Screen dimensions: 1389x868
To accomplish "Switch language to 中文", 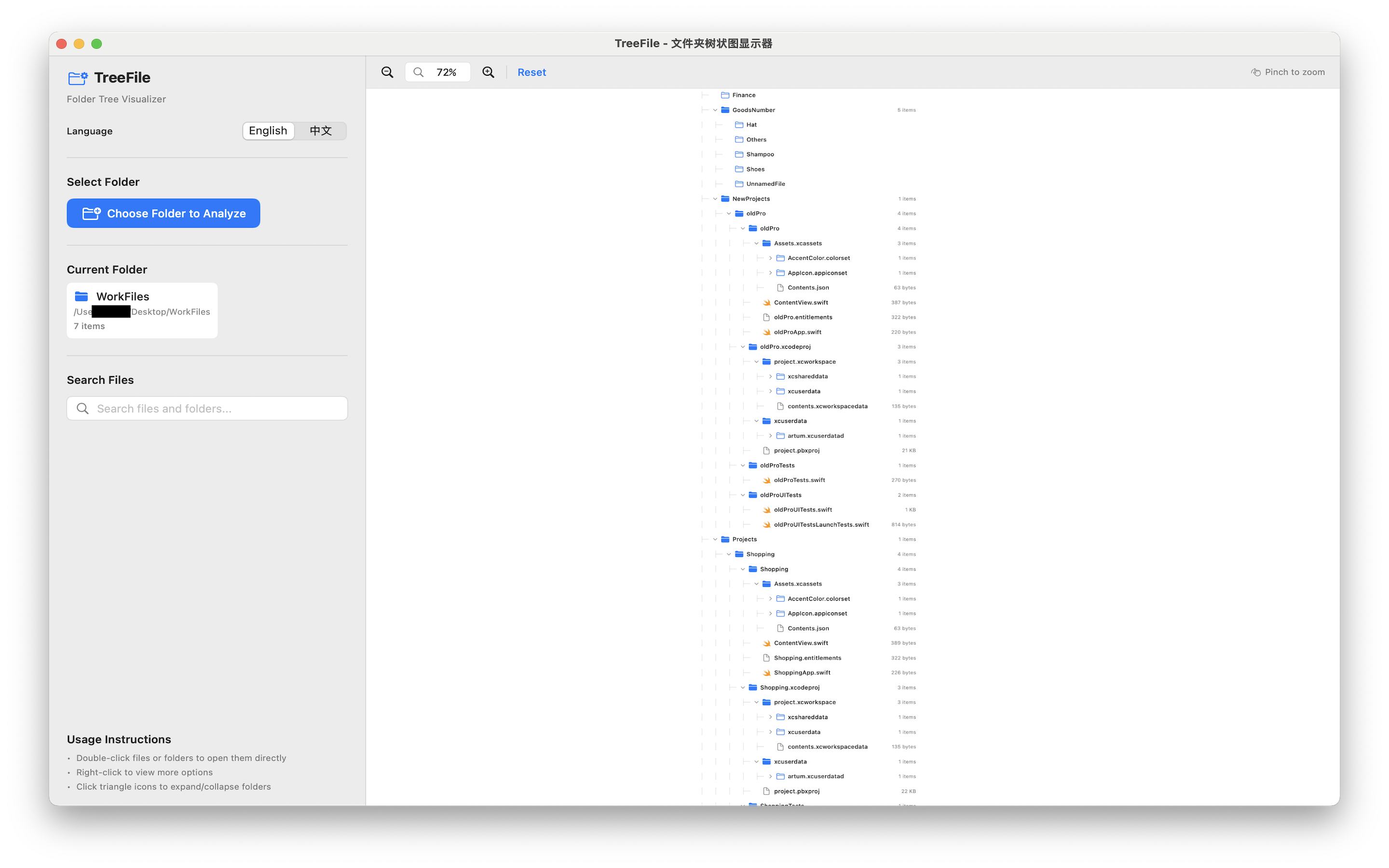I will pos(320,130).
